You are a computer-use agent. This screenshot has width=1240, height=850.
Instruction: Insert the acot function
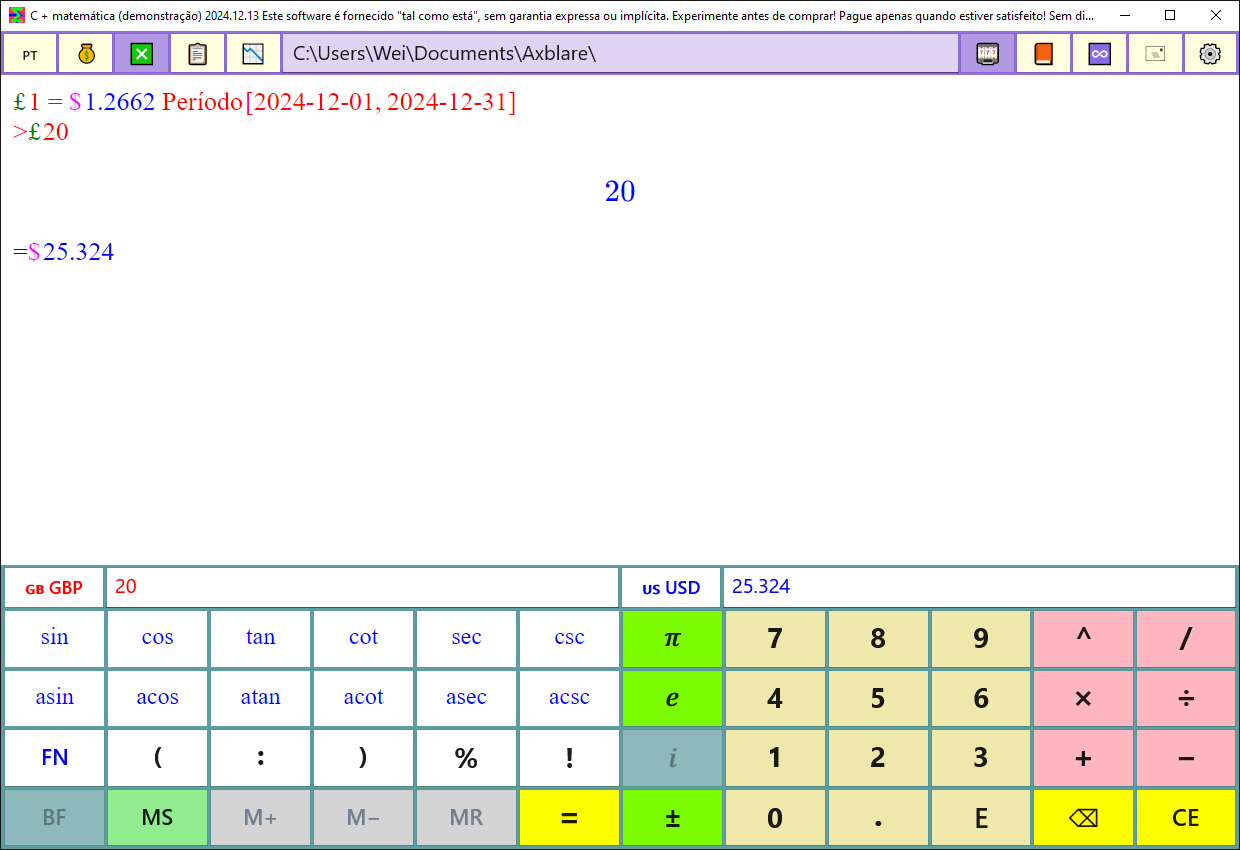pyautogui.click(x=364, y=698)
